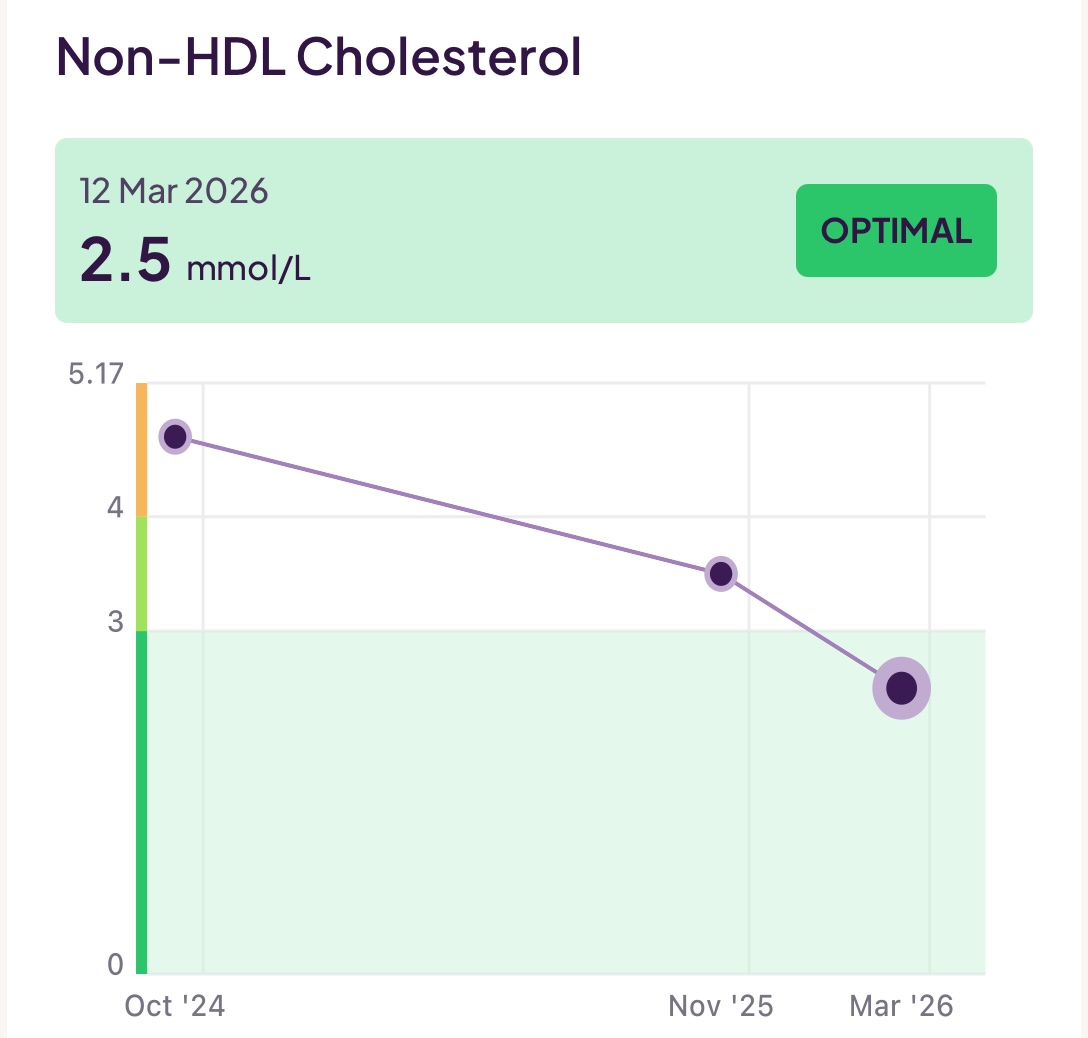Viewport: 1088px width, 1038px height.
Task: Select the Nov '25 data point marker
Action: click(721, 572)
